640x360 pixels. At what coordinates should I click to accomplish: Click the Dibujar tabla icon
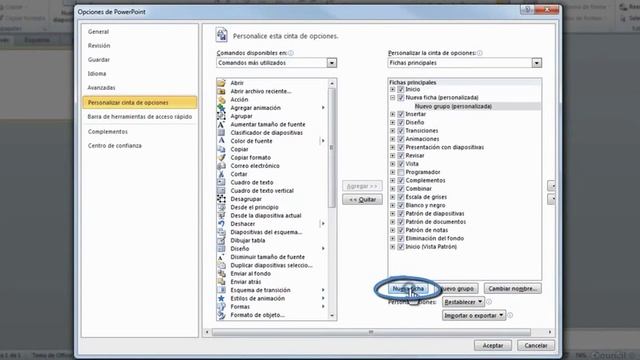click(221, 240)
